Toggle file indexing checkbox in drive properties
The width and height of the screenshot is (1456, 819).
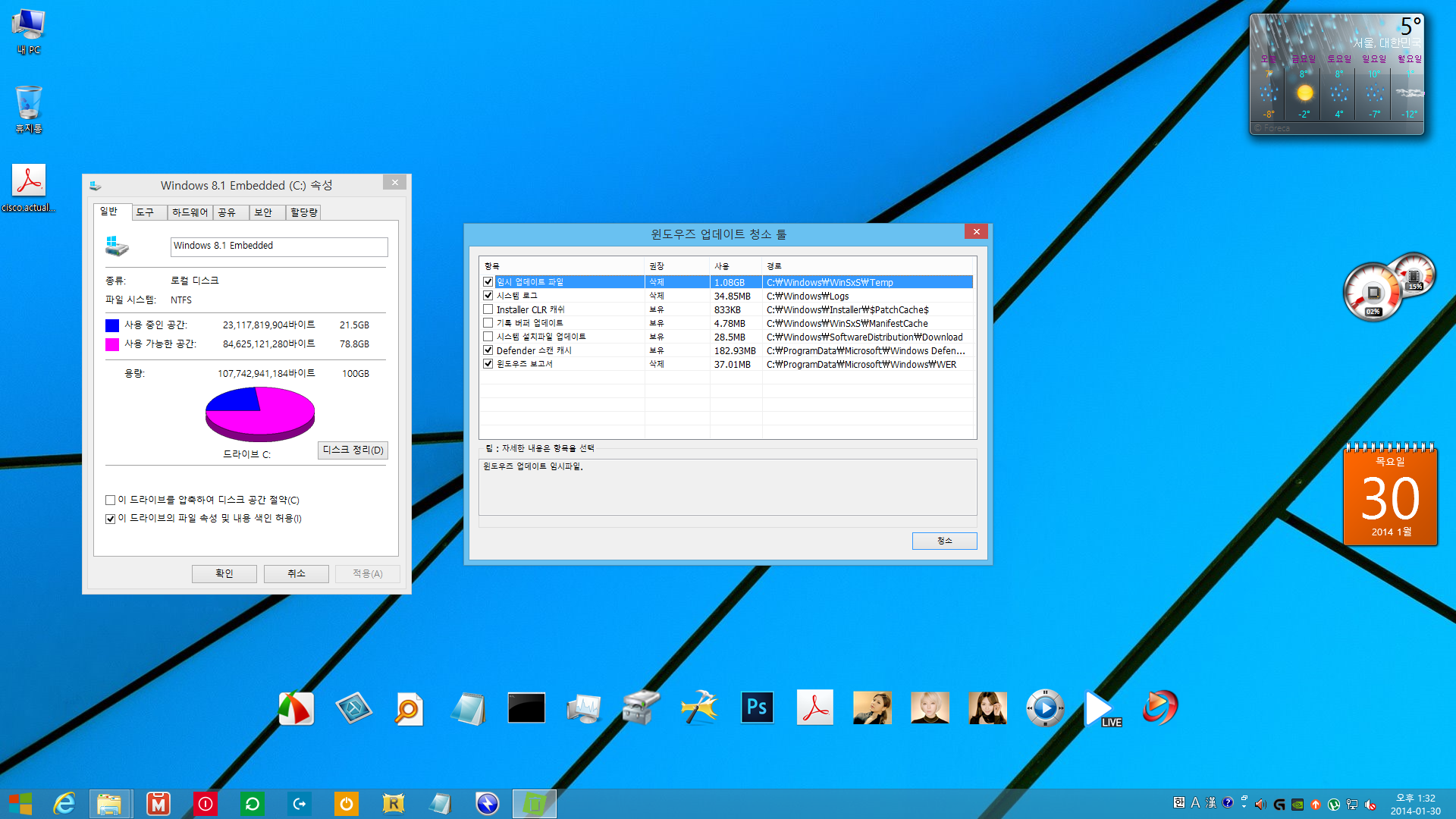point(110,519)
